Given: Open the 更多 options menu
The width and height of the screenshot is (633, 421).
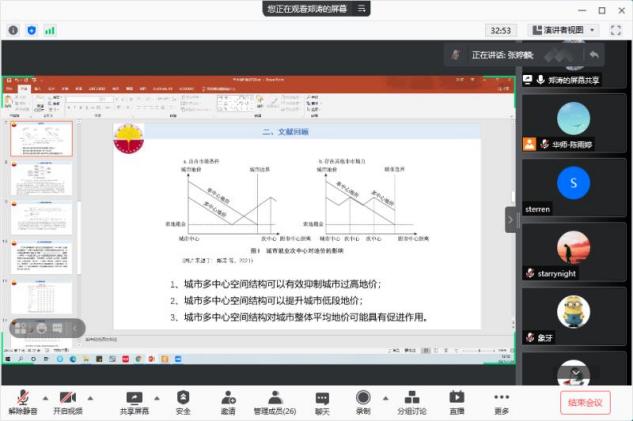Looking at the screenshot, I should pos(501,397).
